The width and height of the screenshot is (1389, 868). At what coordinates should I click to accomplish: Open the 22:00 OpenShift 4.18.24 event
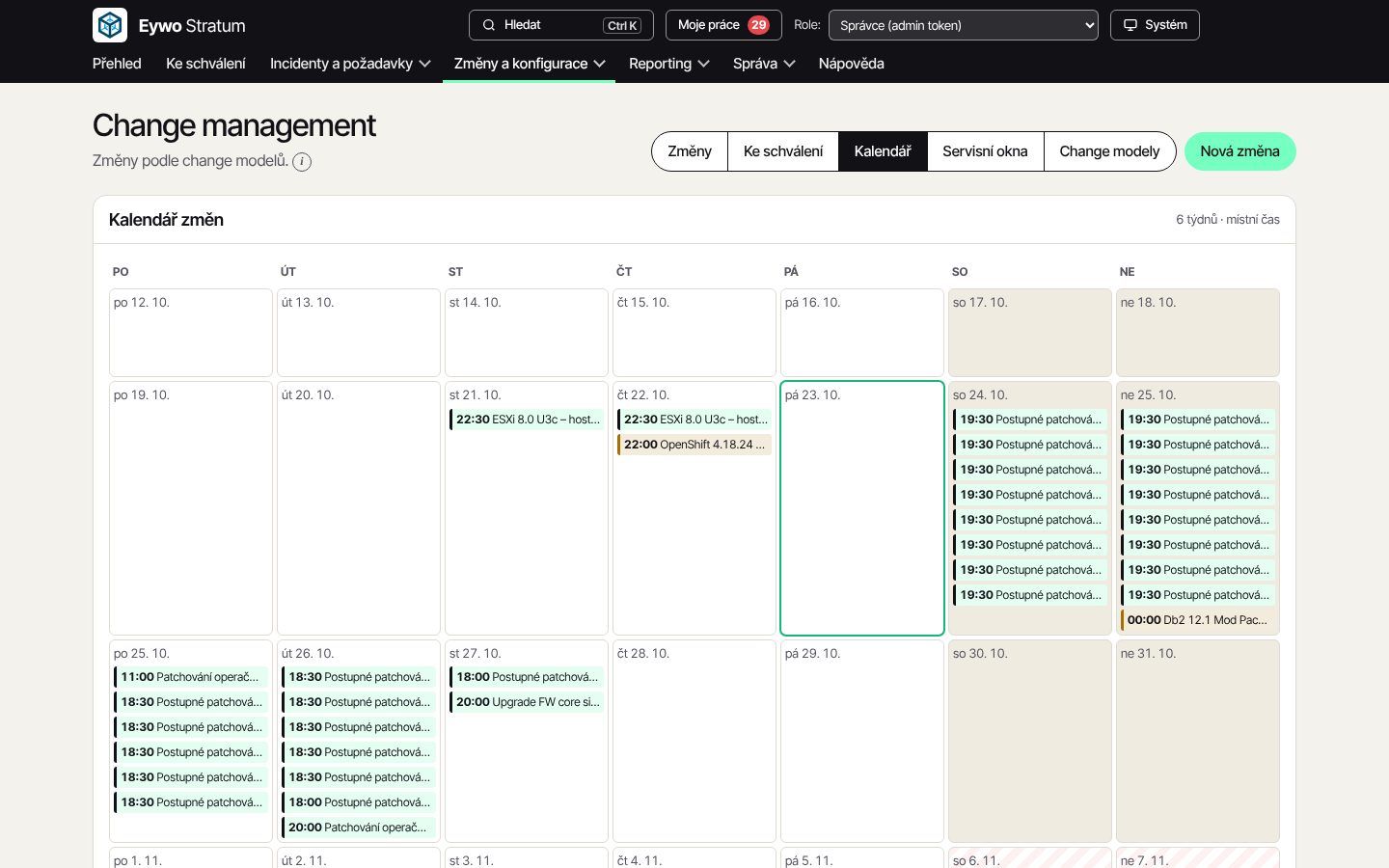(x=694, y=445)
